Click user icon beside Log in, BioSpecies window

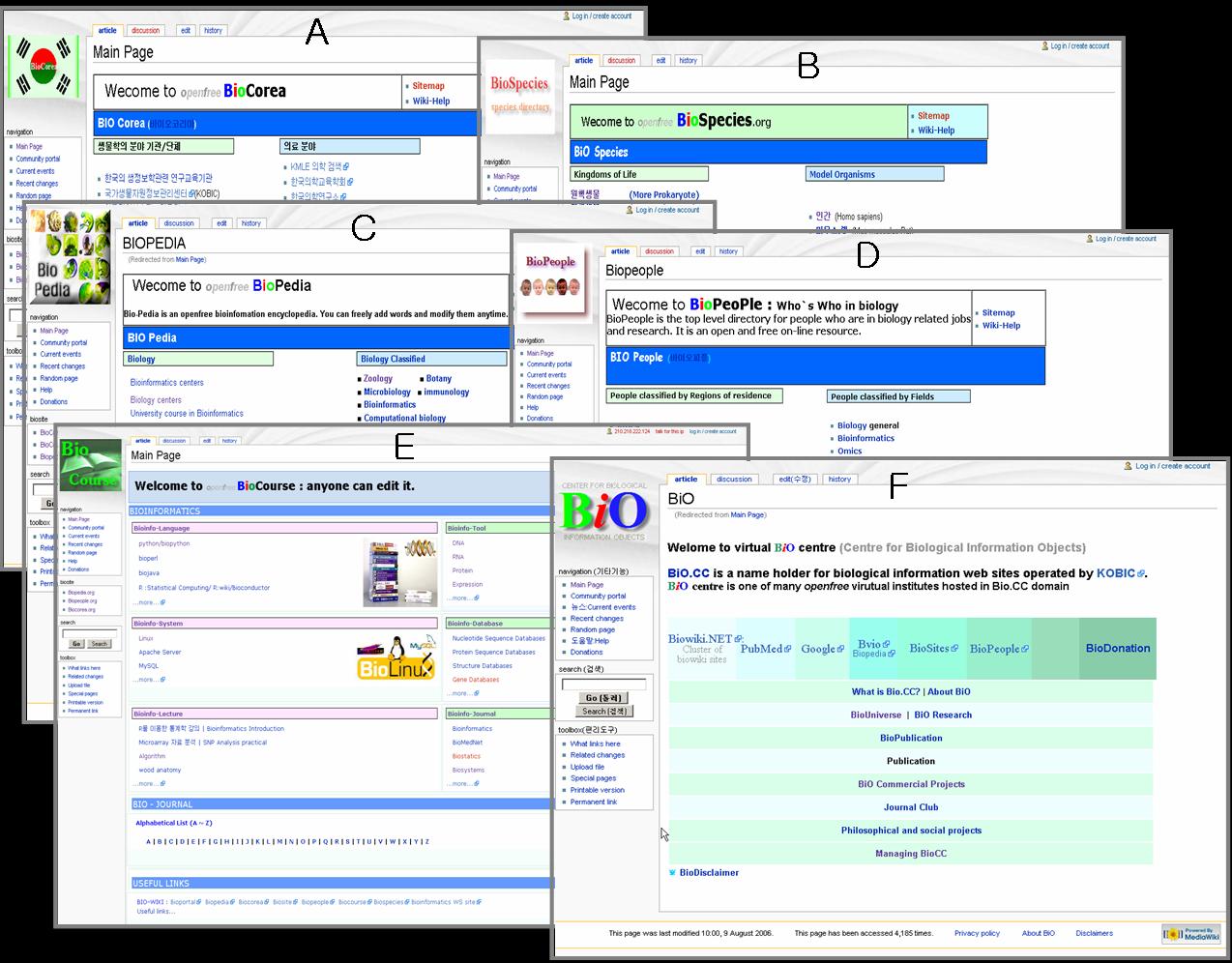(1045, 45)
